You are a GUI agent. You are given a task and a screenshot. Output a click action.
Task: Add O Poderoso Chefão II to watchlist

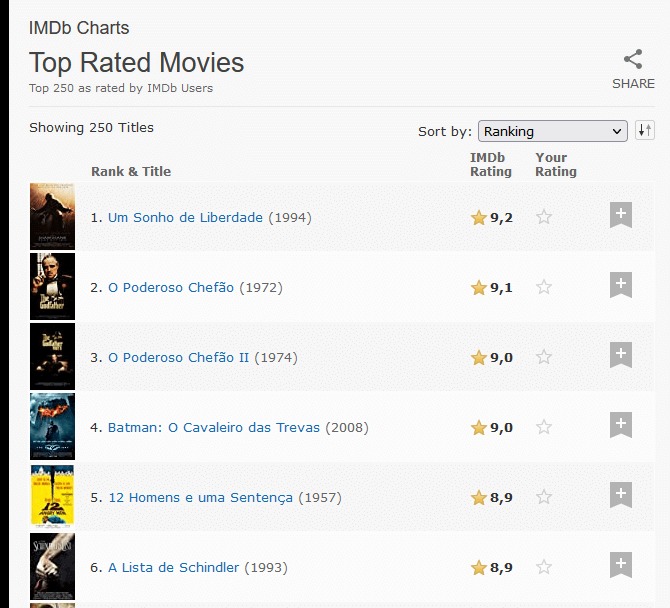point(620,355)
